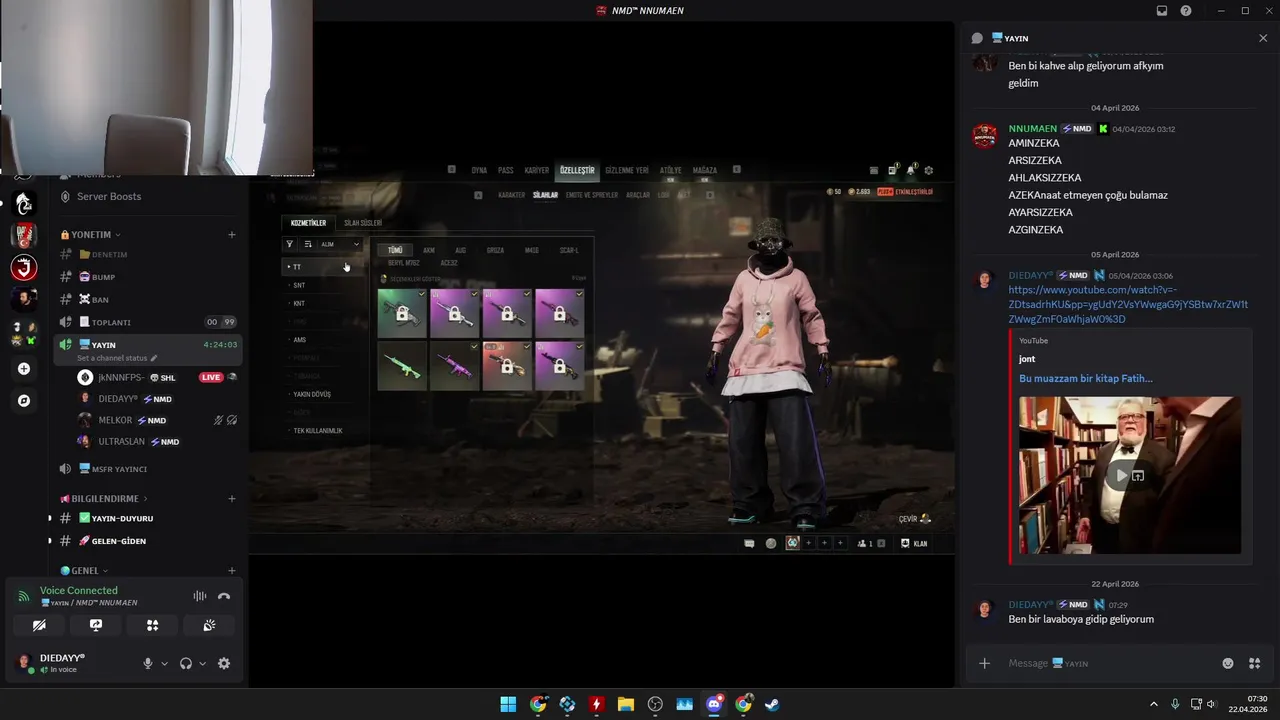Start an activity button

tap(152, 625)
